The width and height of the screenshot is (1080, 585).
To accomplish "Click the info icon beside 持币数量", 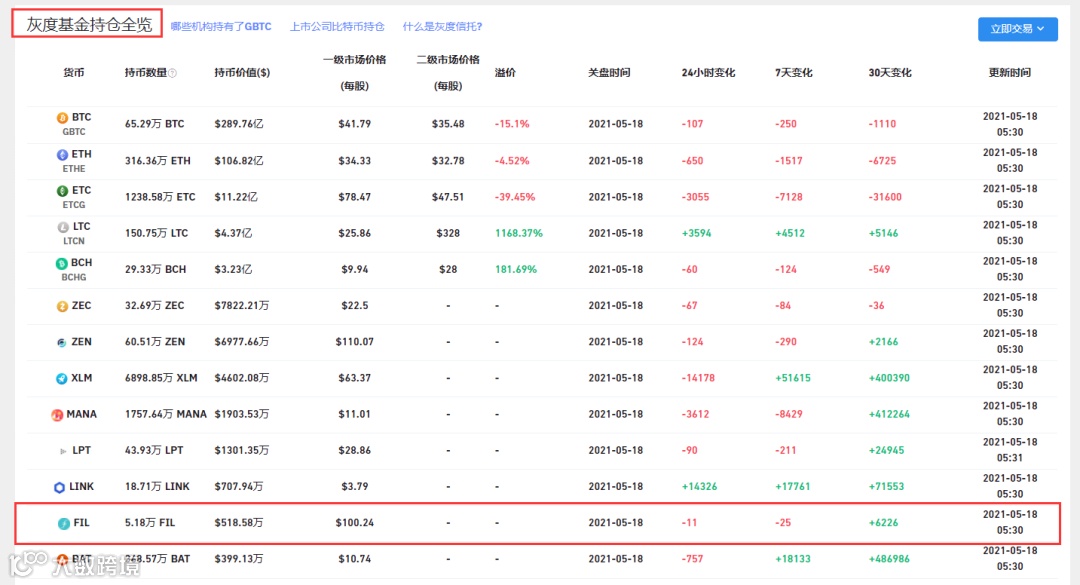I will click(172, 73).
